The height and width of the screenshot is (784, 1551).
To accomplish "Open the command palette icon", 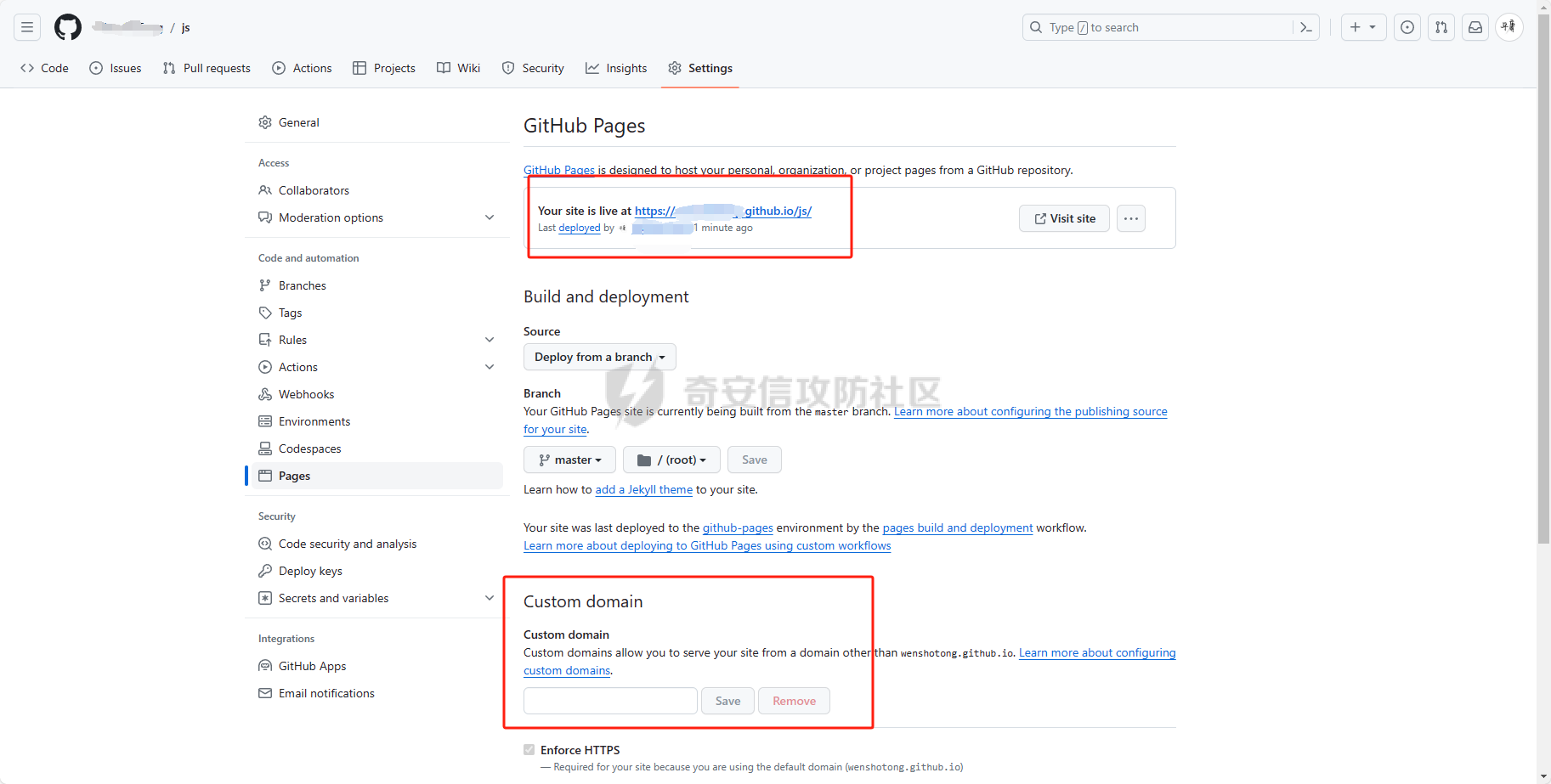I will (1306, 27).
